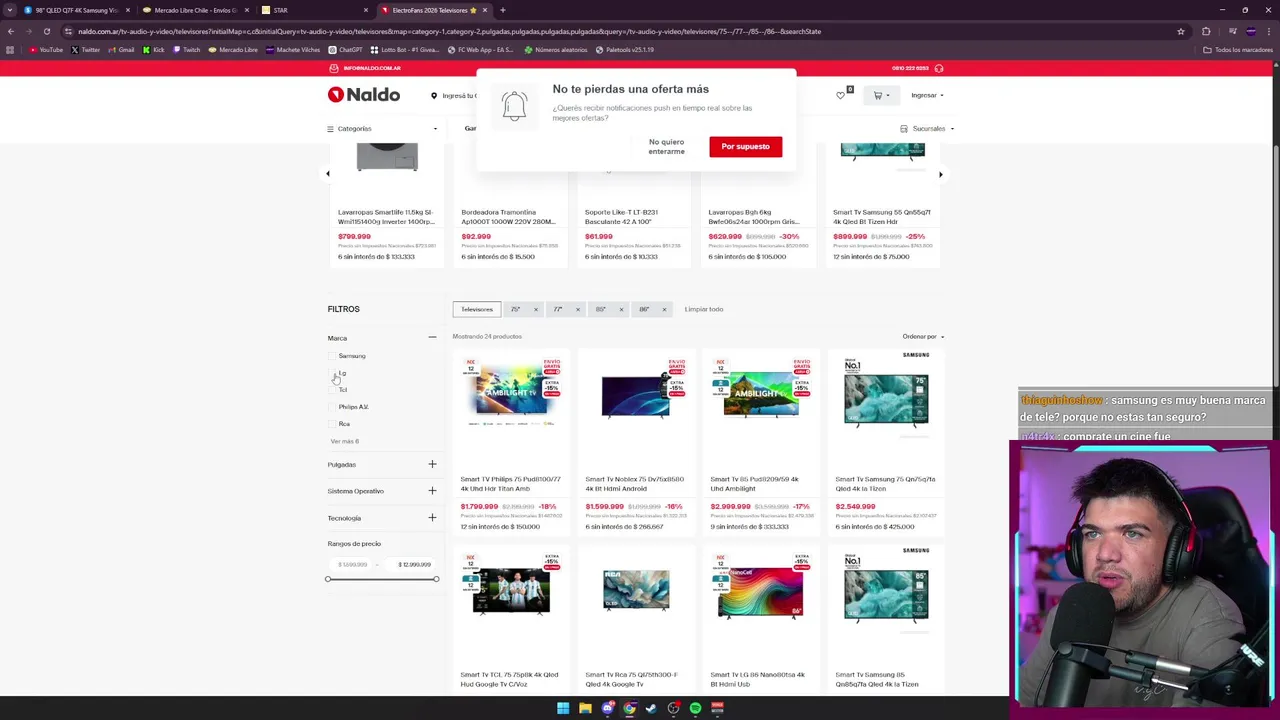Screen dimensions: 1280x720
Task: Remove the 85" filter chip
Action: (x=621, y=309)
